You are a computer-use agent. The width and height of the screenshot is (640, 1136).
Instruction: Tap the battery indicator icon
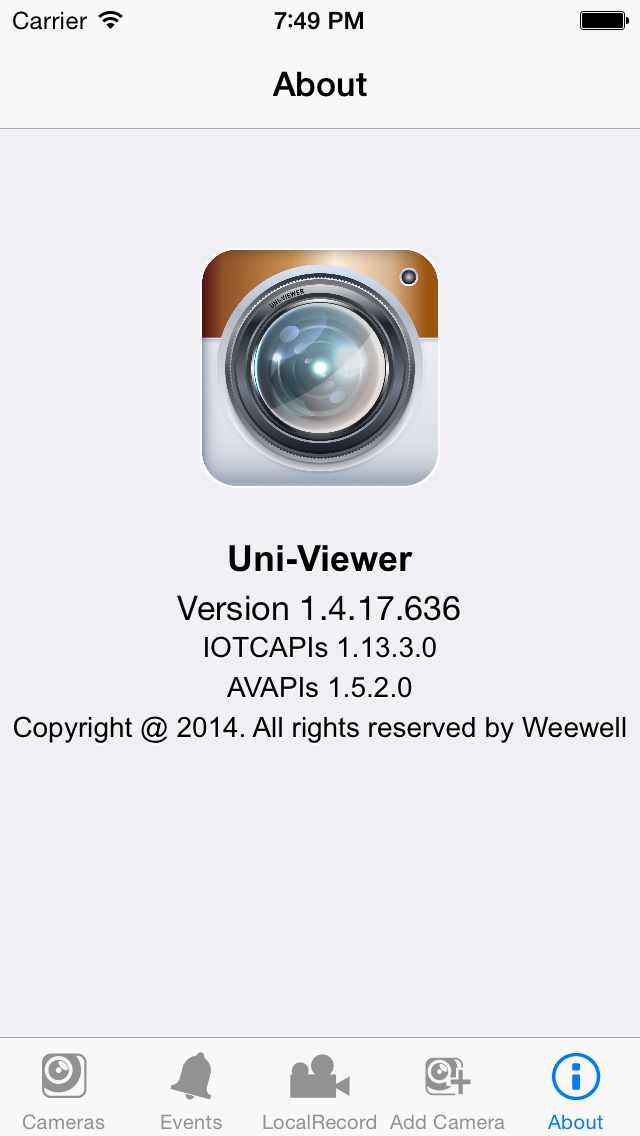tap(603, 20)
